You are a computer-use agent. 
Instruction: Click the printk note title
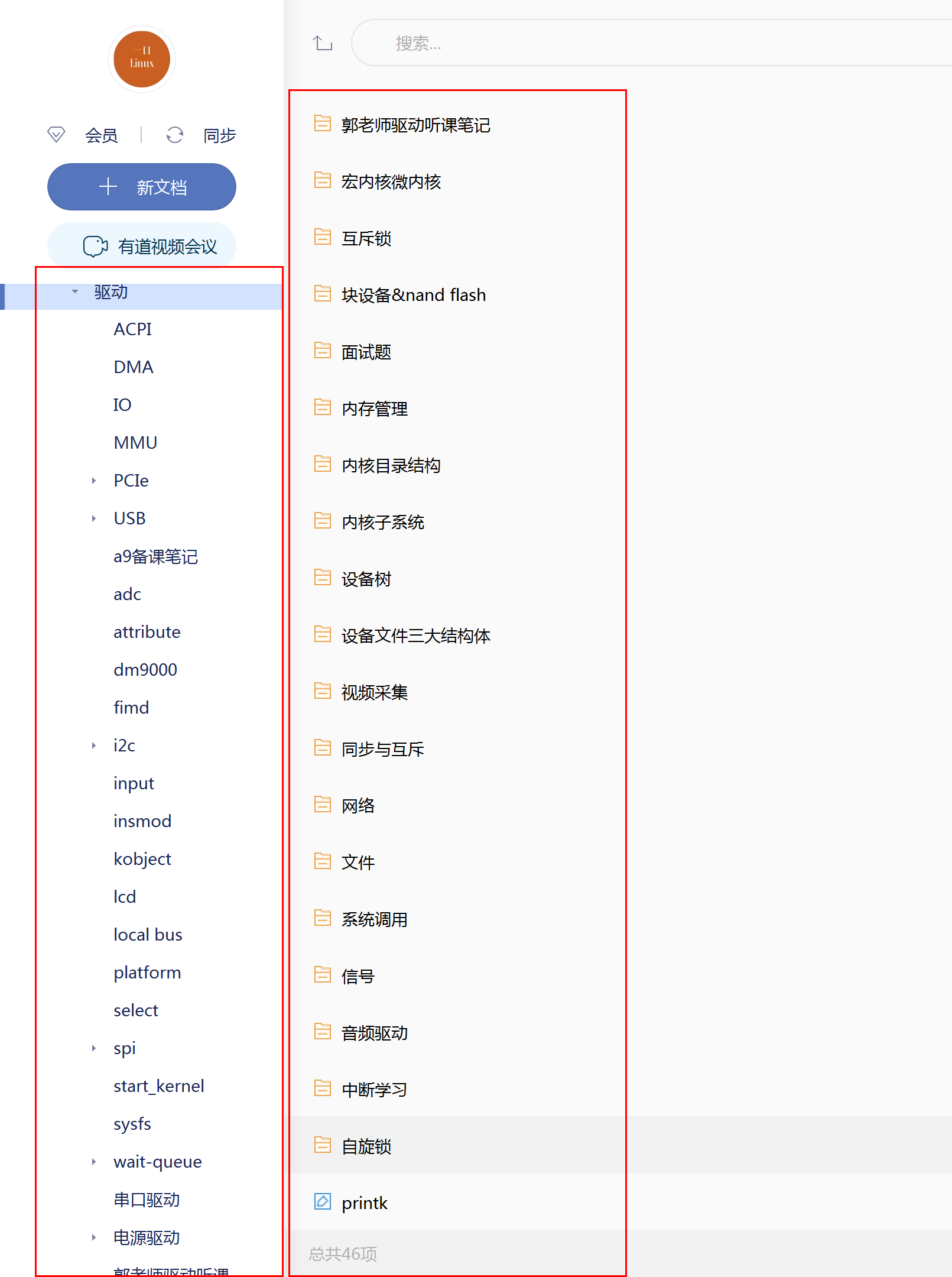[x=365, y=1203]
